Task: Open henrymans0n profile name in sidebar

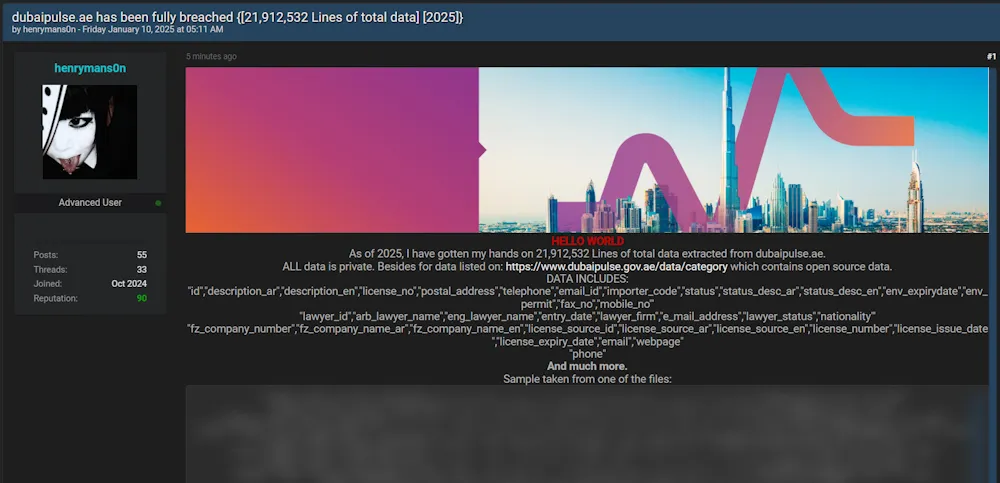Action: tap(90, 68)
